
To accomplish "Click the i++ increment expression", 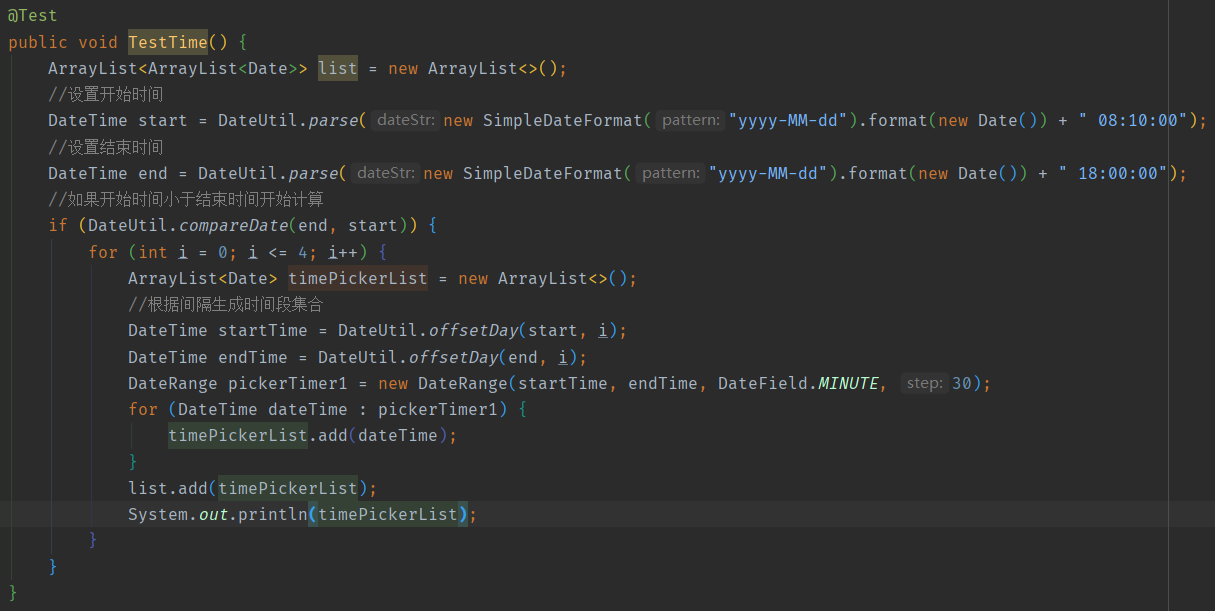I will 343,252.
